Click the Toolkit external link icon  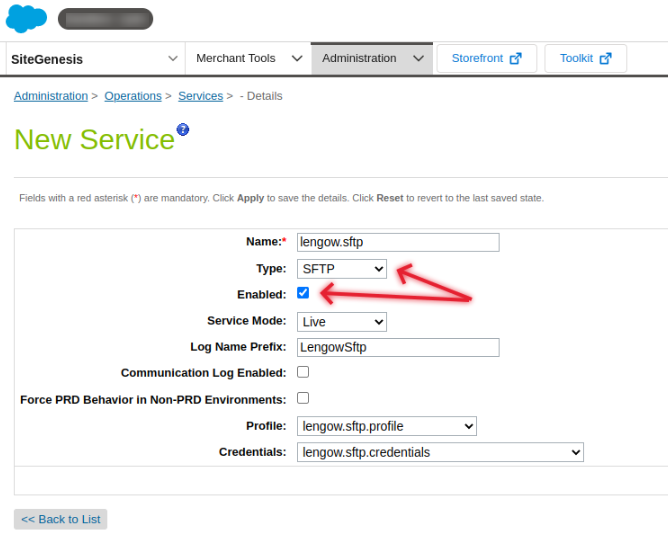click(606, 59)
